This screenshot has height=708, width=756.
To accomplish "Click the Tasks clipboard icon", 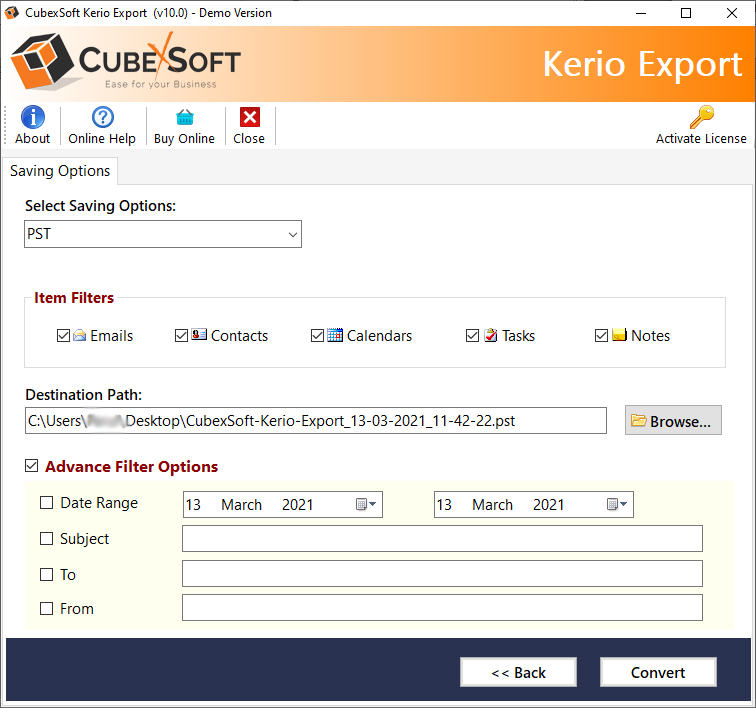I will (491, 335).
